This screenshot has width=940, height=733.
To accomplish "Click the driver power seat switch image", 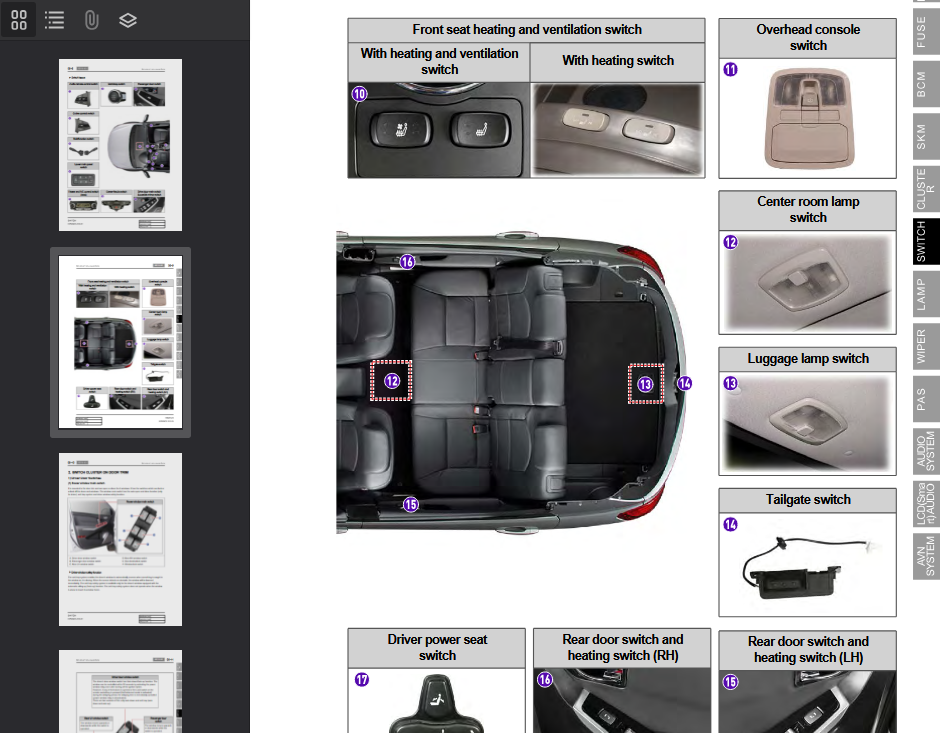I will (437, 703).
